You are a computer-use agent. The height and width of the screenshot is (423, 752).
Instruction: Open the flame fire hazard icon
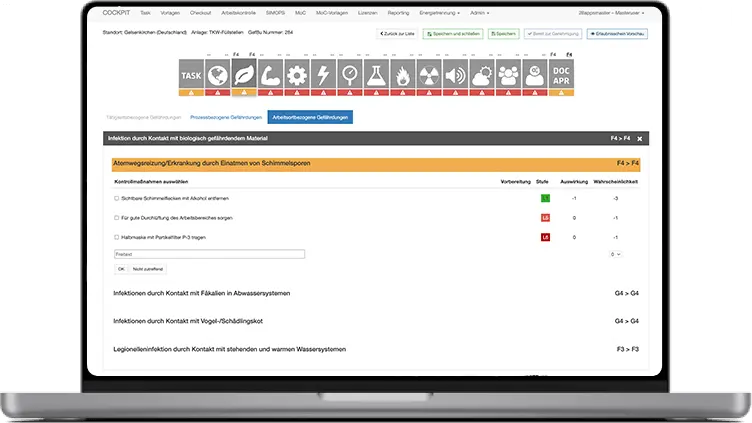click(x=402, y=75)
